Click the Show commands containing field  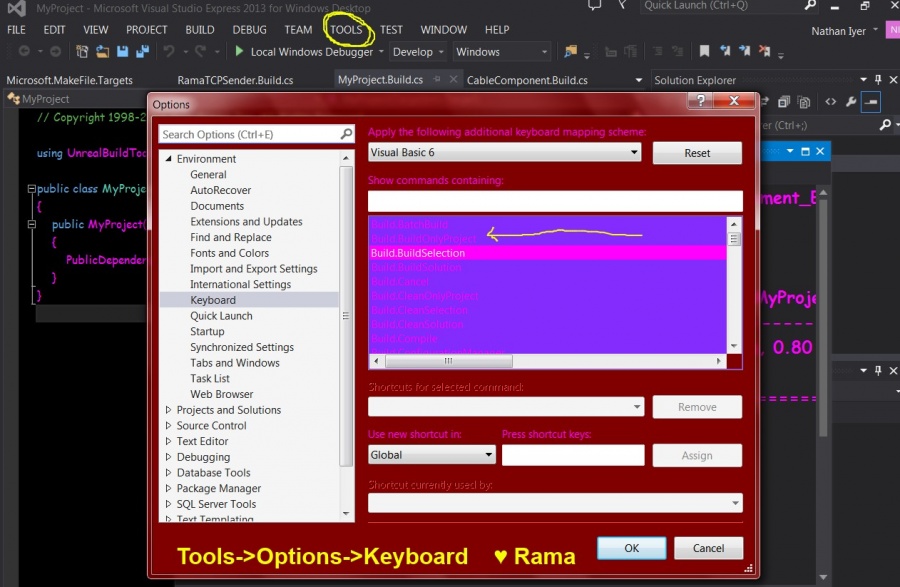click(555, 201)
